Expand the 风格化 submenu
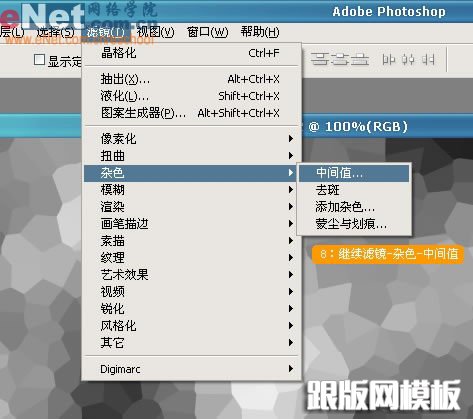The image size is (473, 419). click(191, 326)
